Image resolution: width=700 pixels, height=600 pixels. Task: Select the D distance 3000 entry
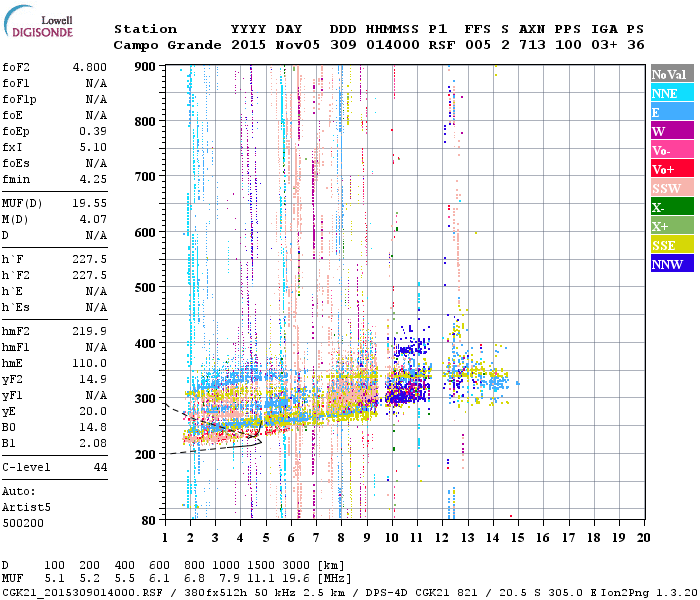coord(296,565)
